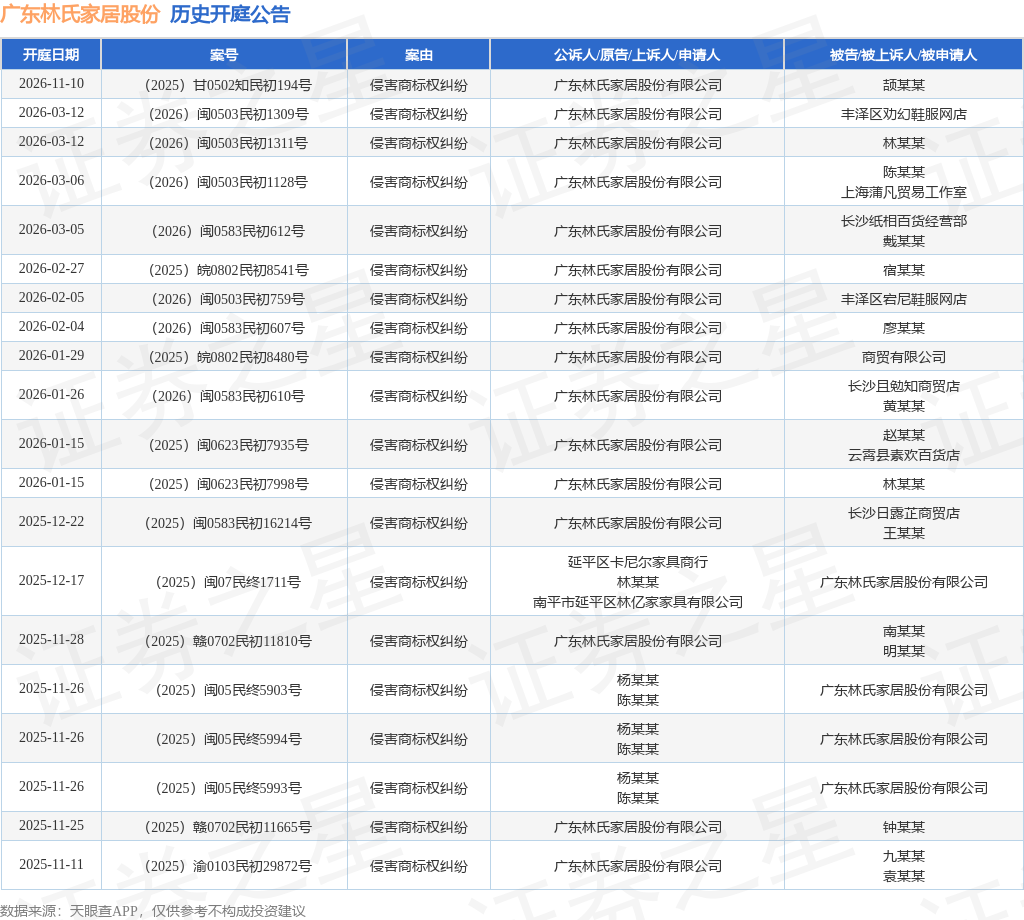
Task: Click defendant 上海蒲凡贸易工作室
Action: (904, 192)
